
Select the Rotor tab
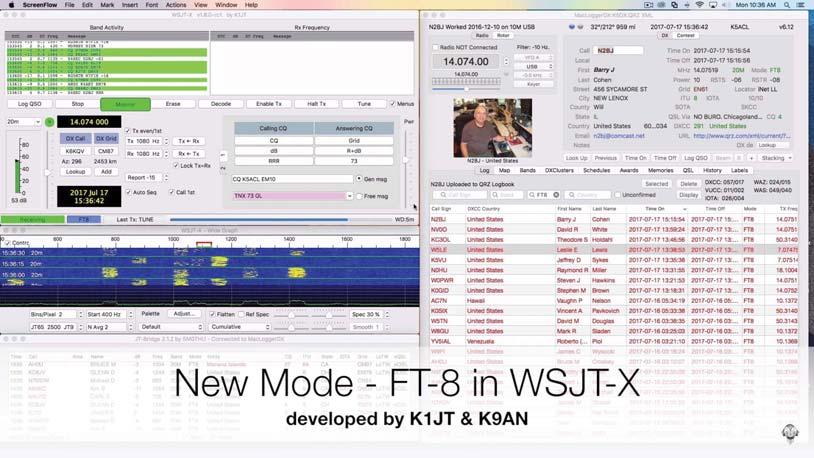[x=503, y=35]
